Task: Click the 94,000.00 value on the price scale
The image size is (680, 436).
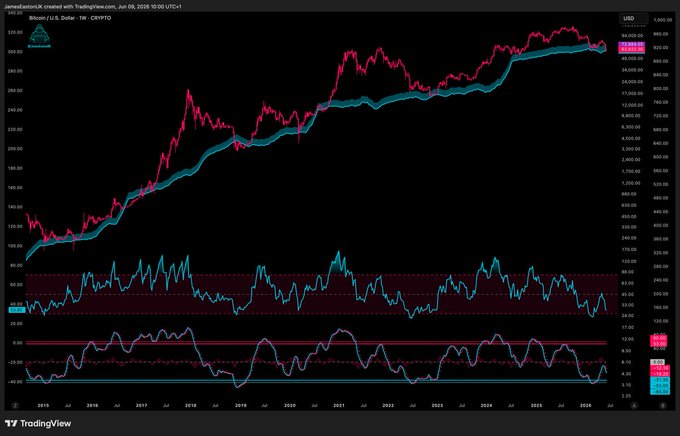Action: (632, 36)
